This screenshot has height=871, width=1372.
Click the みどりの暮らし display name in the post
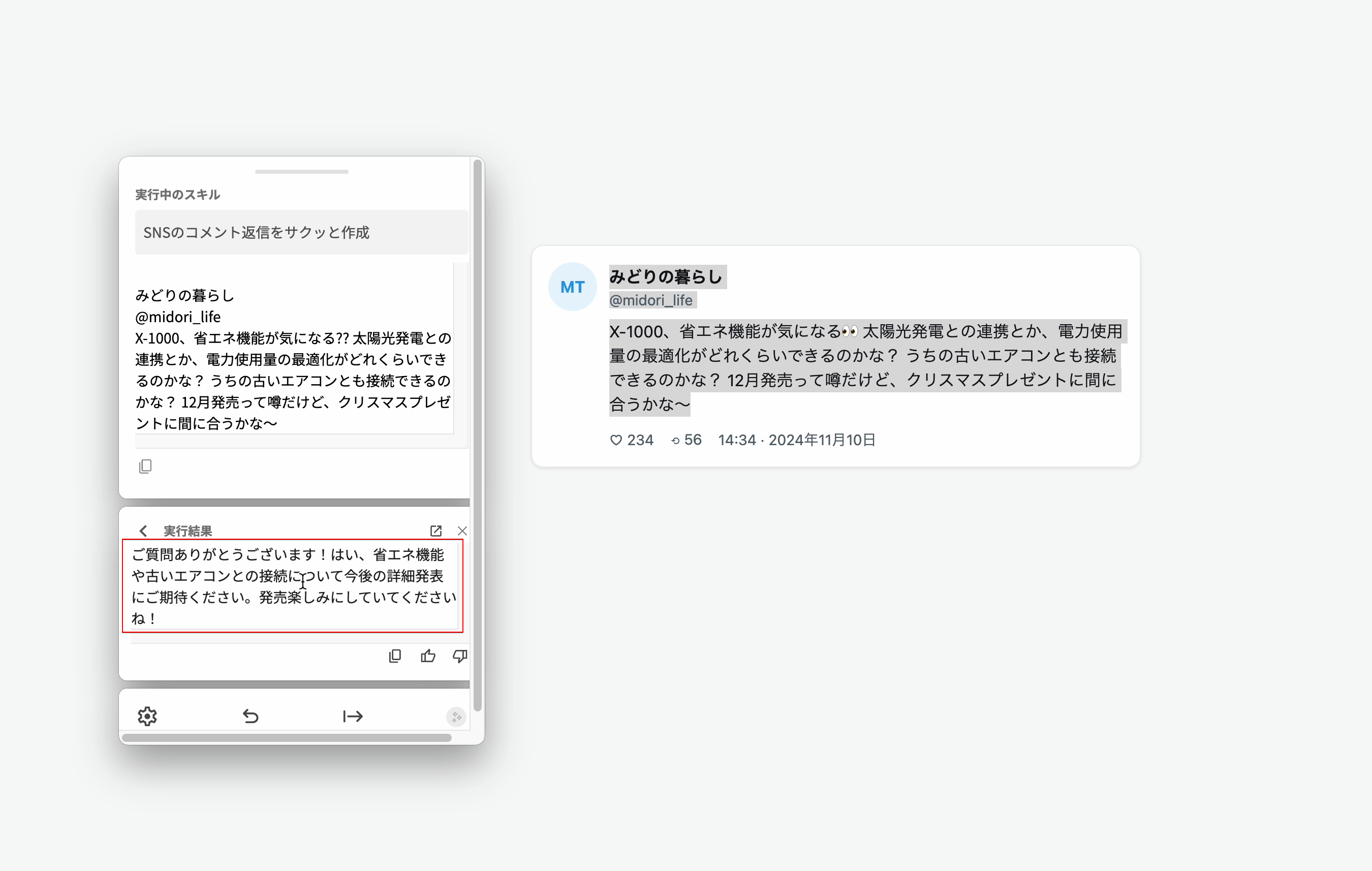point(666,277)
